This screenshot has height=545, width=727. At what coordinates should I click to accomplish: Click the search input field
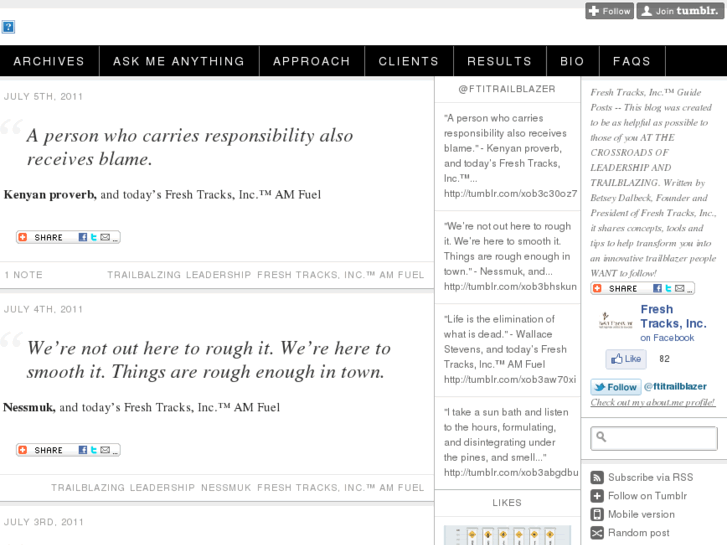654,438
